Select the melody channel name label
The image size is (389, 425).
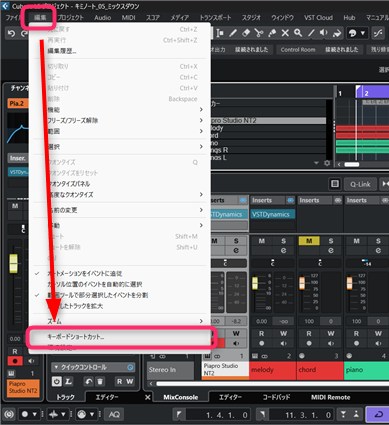tap(273, 370)
